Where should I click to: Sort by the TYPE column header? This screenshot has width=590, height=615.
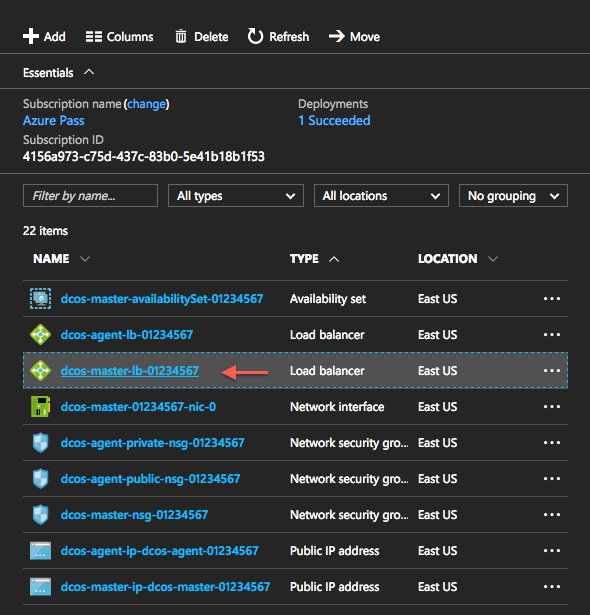[304, 259]
